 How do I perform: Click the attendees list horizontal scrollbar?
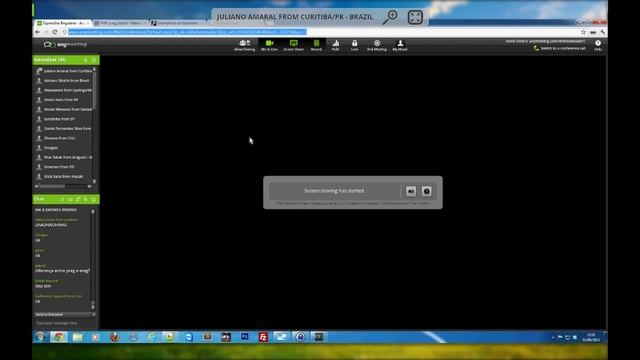[x=63, y=186]
